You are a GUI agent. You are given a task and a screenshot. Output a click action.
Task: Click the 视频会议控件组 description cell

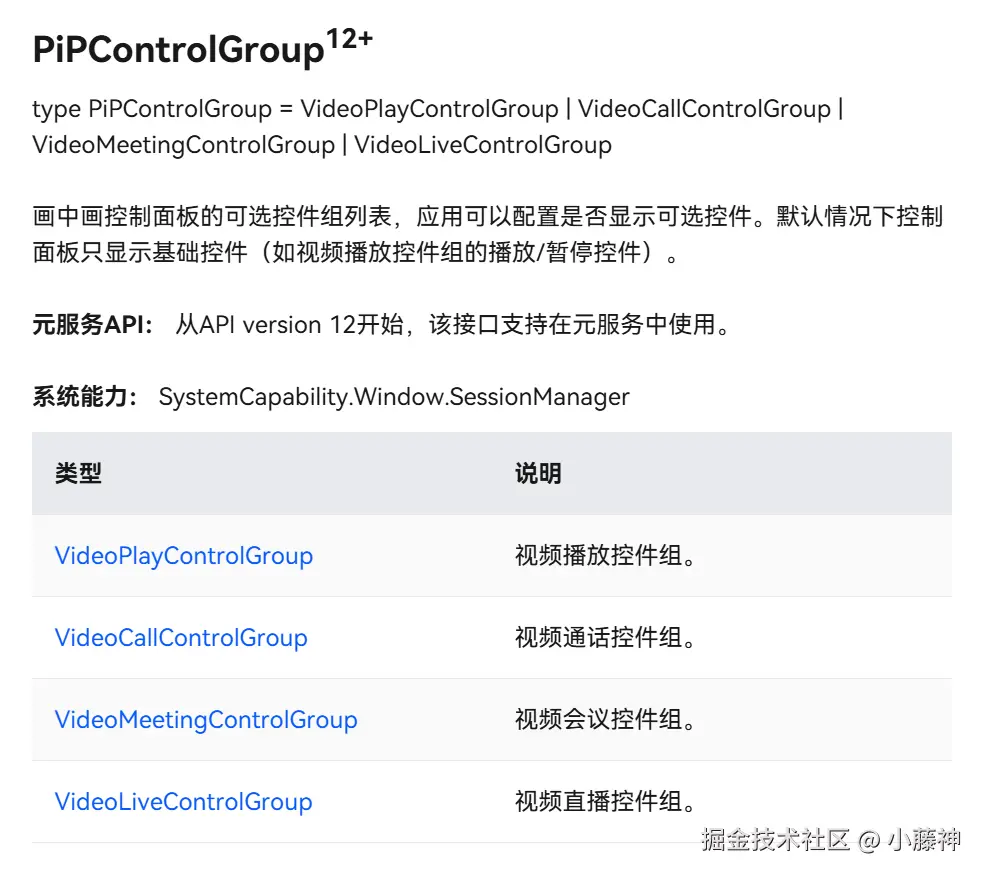coord(606,720)
